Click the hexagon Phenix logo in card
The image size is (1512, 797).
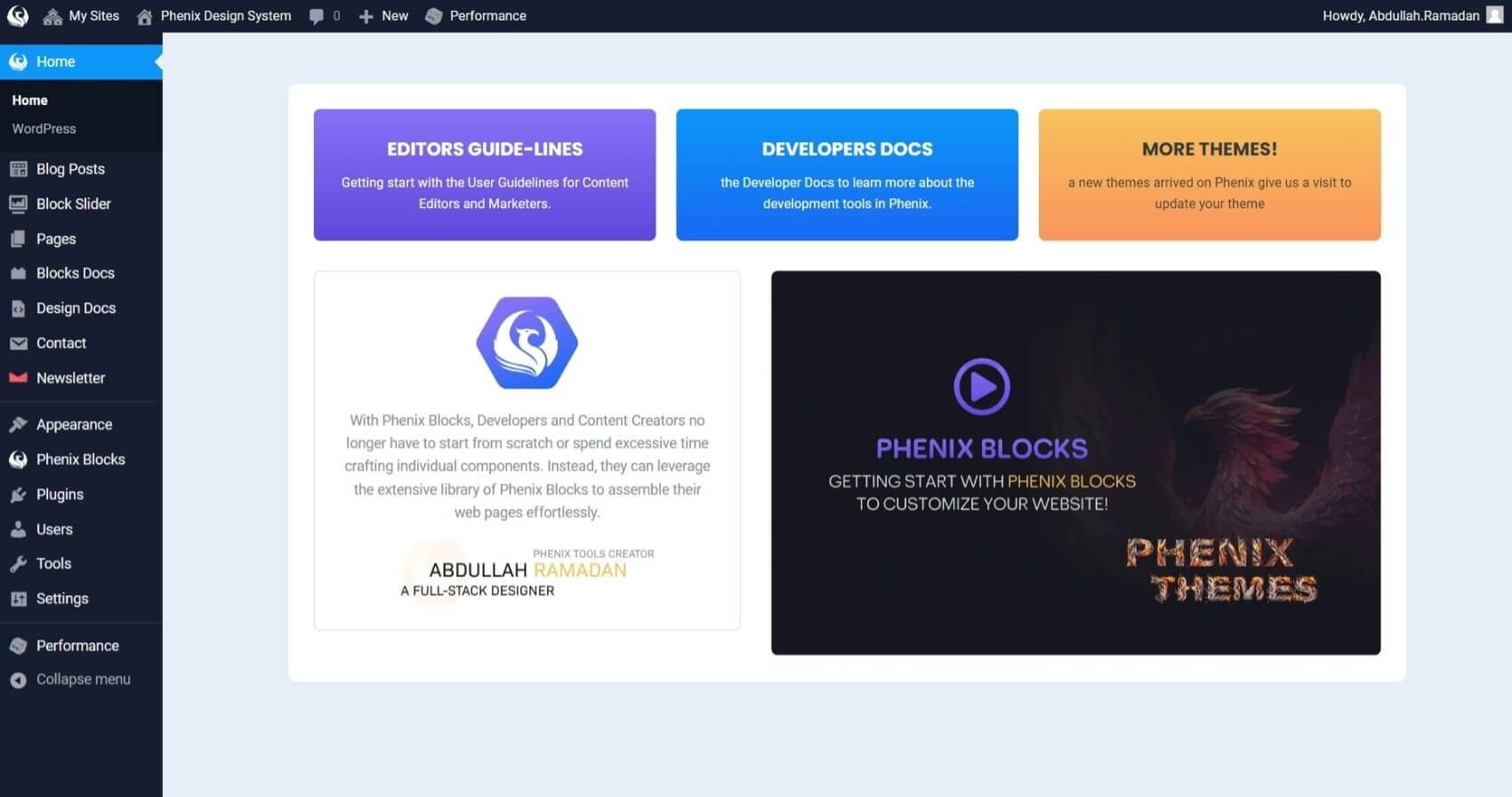coord(527,342)
